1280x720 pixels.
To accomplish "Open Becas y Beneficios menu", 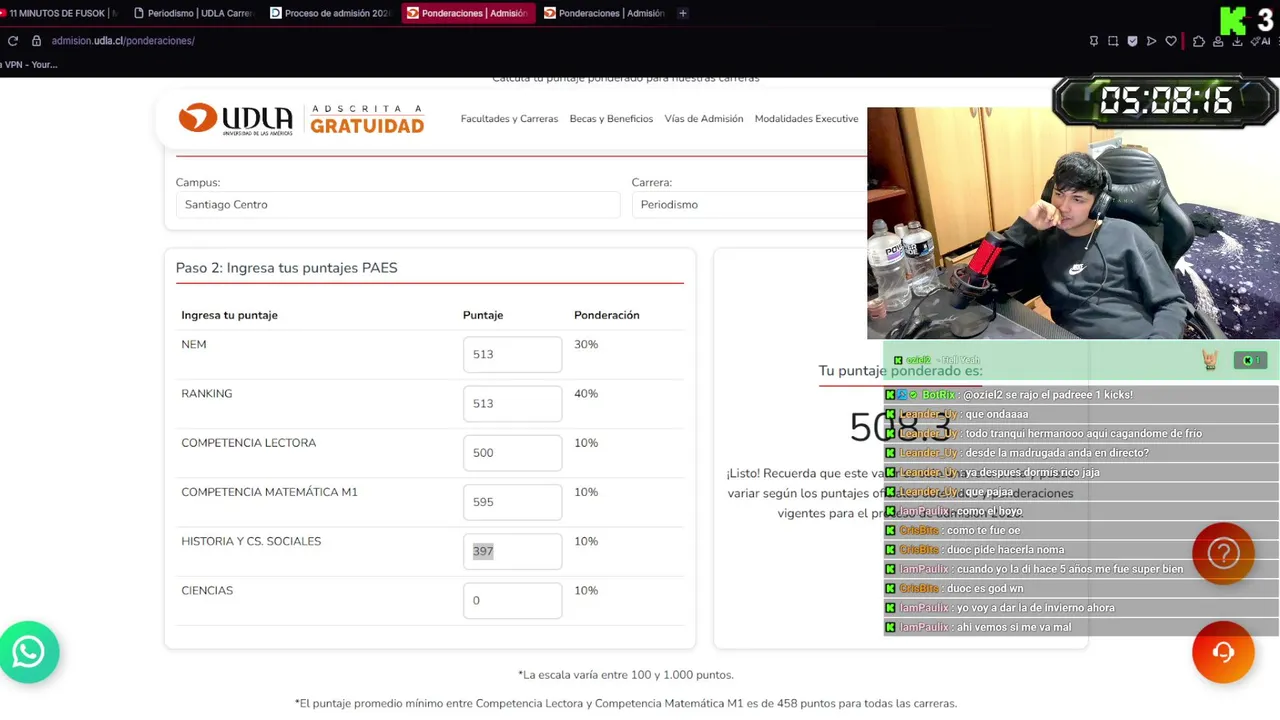I will click(x=611, y=119).
